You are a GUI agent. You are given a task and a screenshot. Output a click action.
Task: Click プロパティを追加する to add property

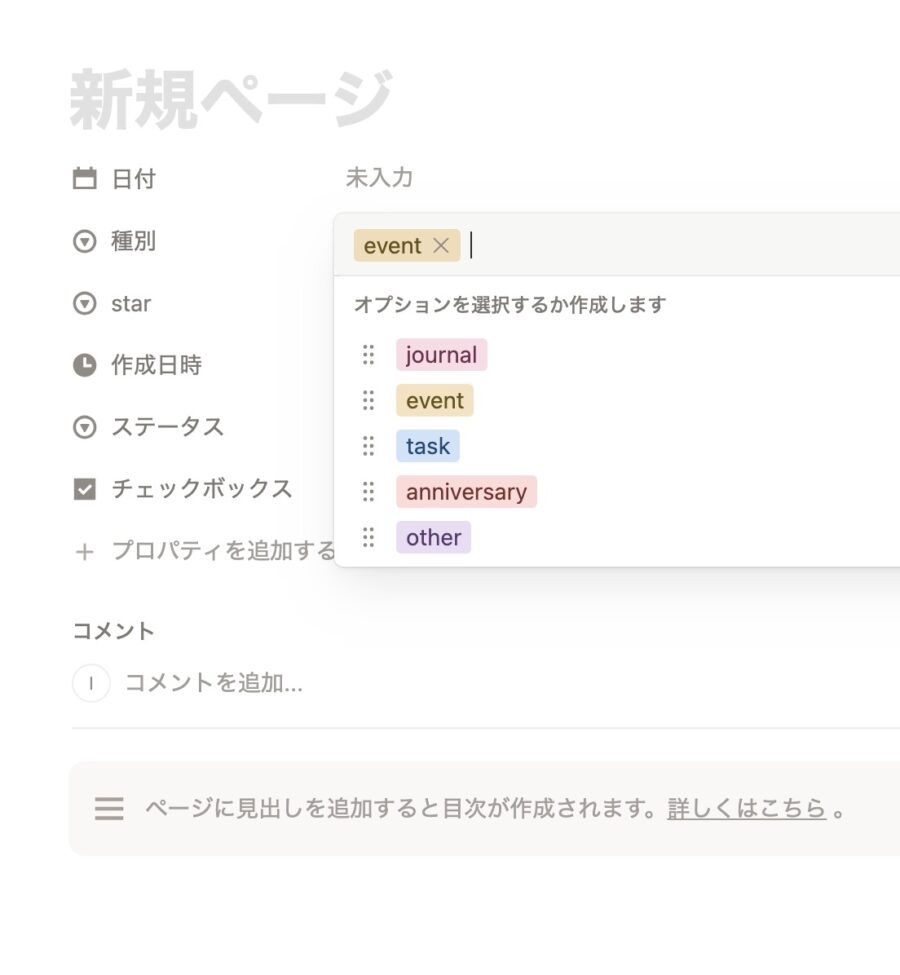coord(222,551)
